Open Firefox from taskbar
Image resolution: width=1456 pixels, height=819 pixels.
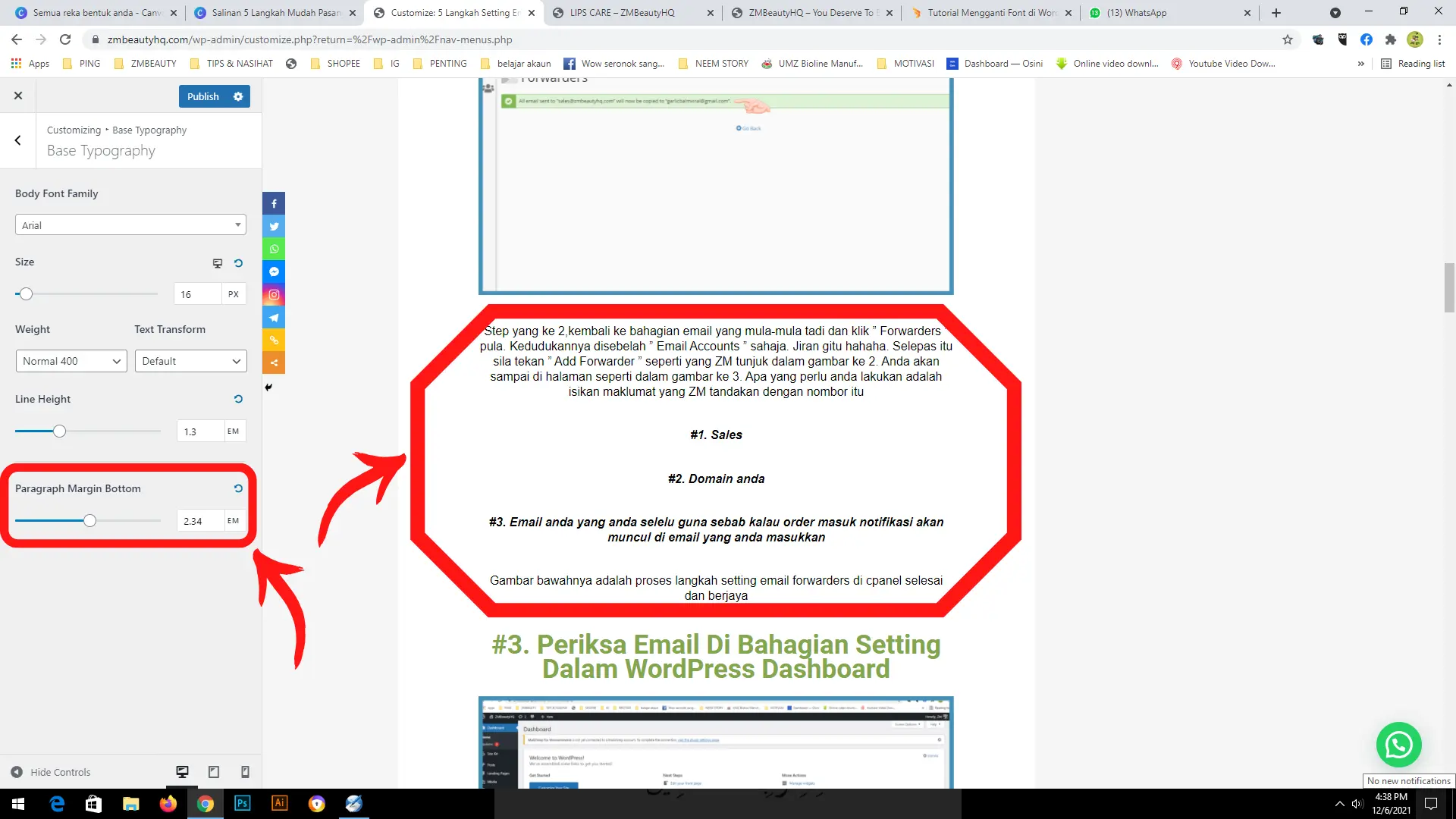tap(168, 804)
